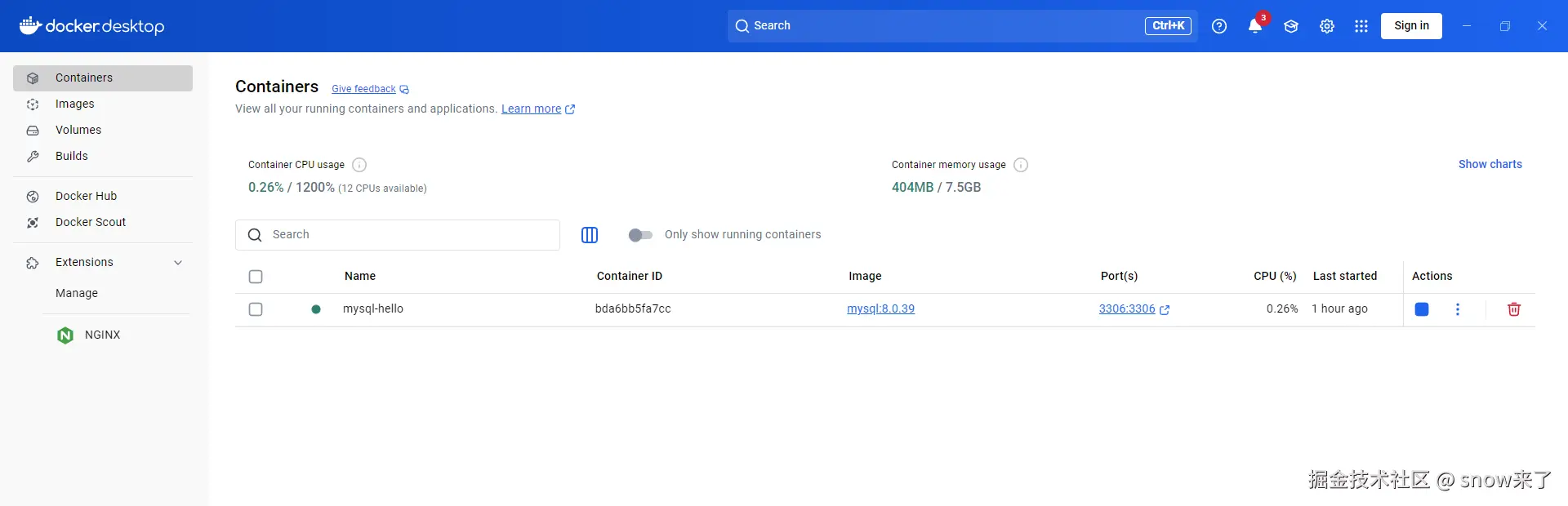Click the Builds wrench icon in sidebar
Viewport: 1568px width, 506px height.
pyautogui.click(x=33, y=157)
